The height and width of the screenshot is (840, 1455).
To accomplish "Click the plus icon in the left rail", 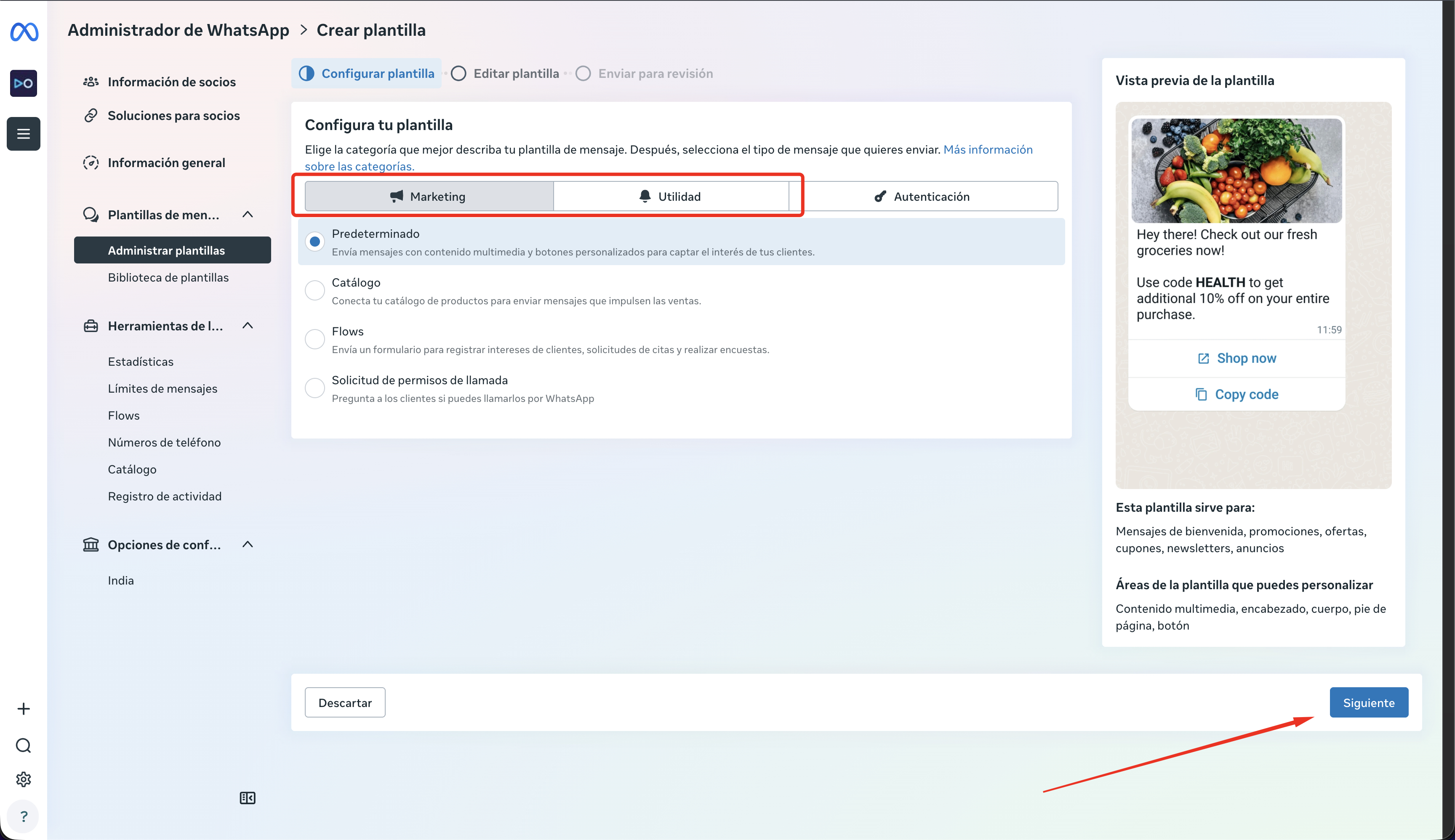I will pyautogui.click(x=24, y=708).
